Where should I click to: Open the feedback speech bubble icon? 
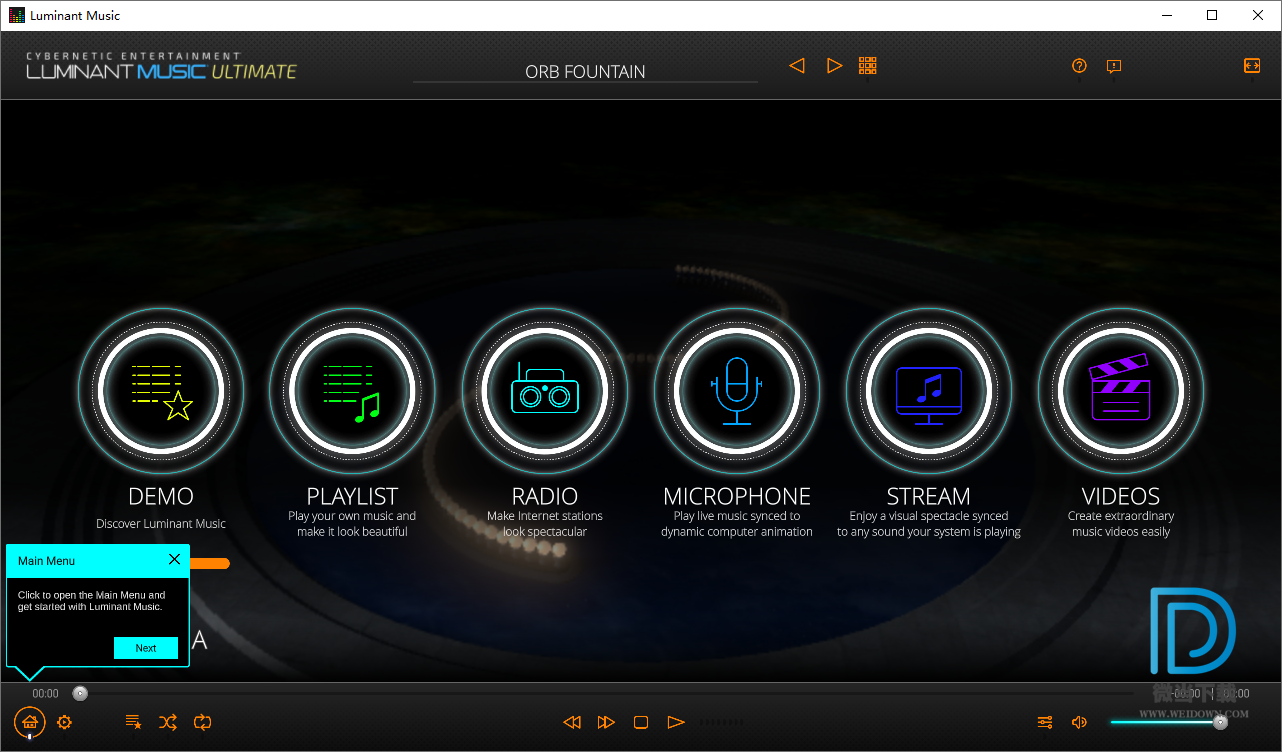pyautogui.click(x=1114, y=66)
